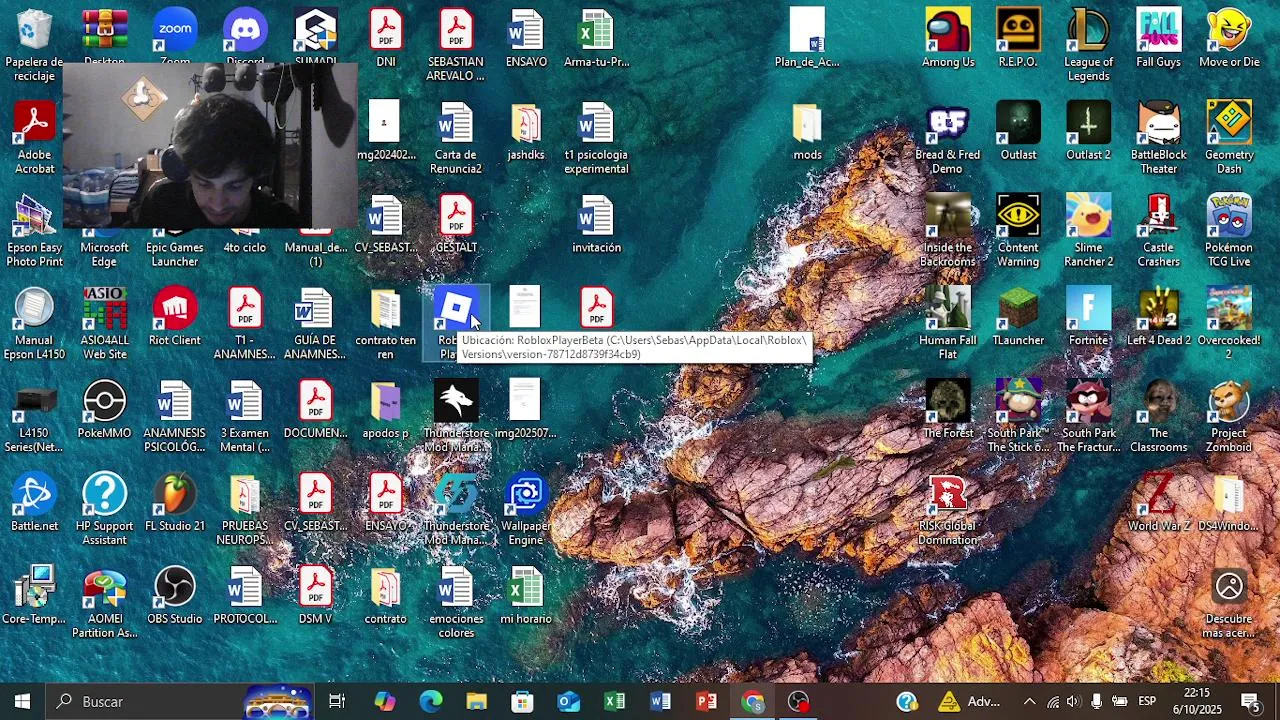Open the volume control in the tray

[x=1074, y=701]
